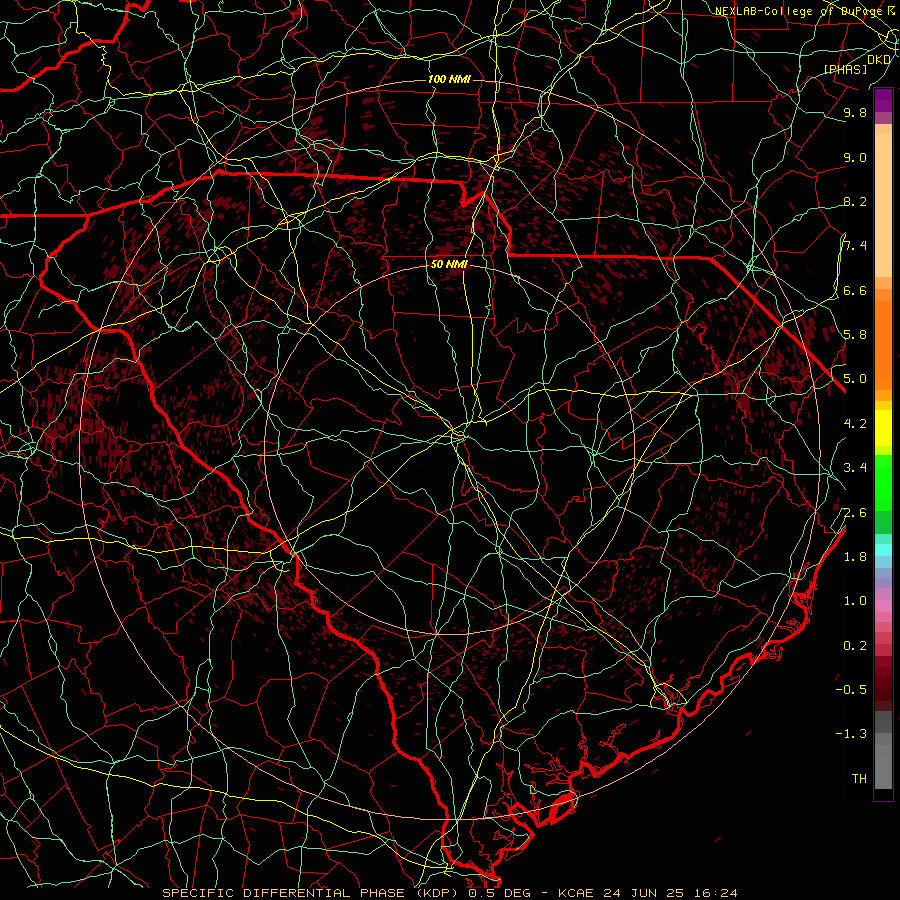The image size is (900, 900).
Task: Click the 8.2 legend value
Action: tap(855, 201)
